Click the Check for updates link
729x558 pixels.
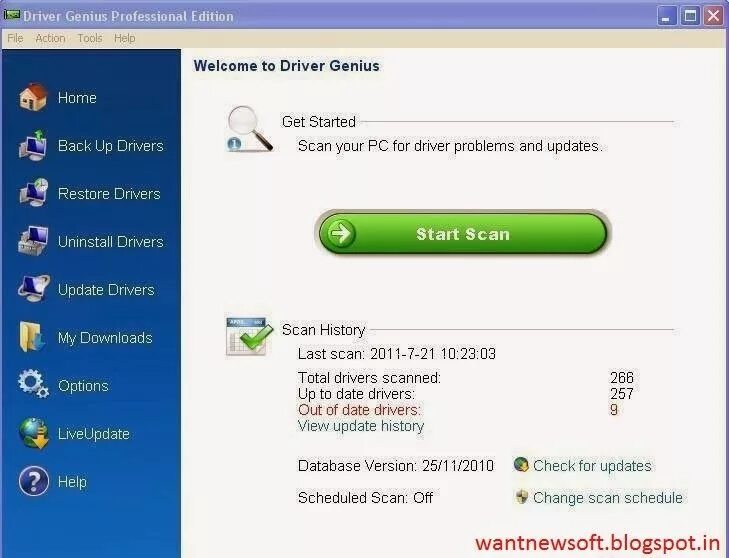[592, 465]
